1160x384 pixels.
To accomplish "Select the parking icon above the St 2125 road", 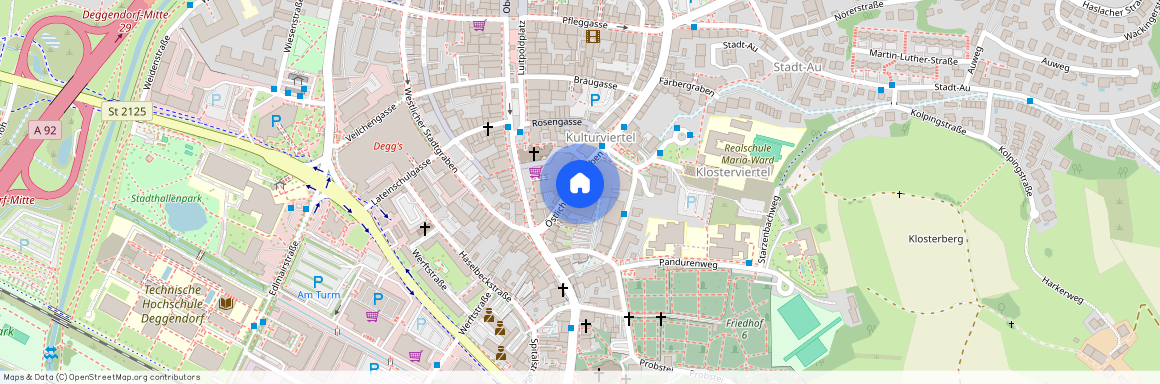I will (x=276, y=121).
